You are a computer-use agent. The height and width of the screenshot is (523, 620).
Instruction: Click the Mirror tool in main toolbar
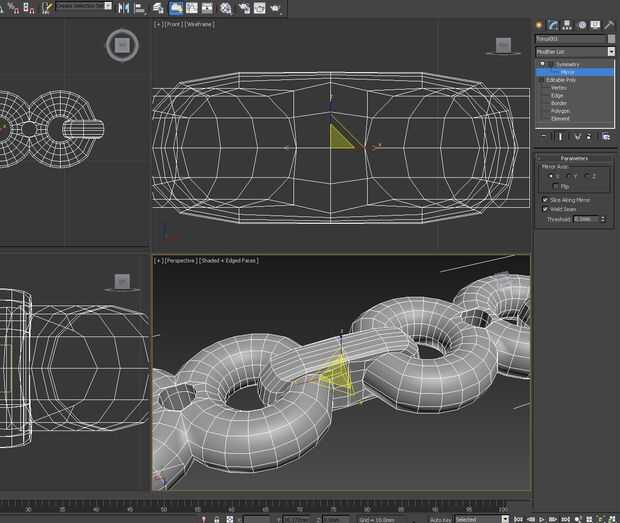coord(124,8)
